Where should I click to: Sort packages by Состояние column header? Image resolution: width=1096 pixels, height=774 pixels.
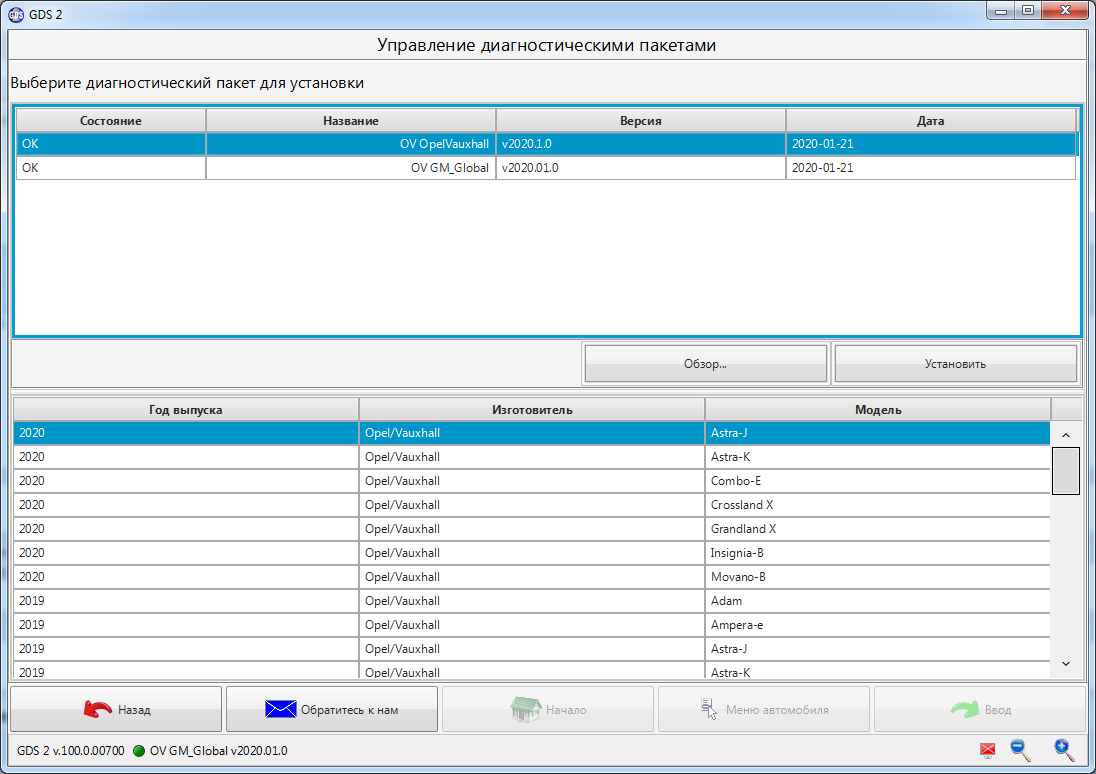(110, 120)
